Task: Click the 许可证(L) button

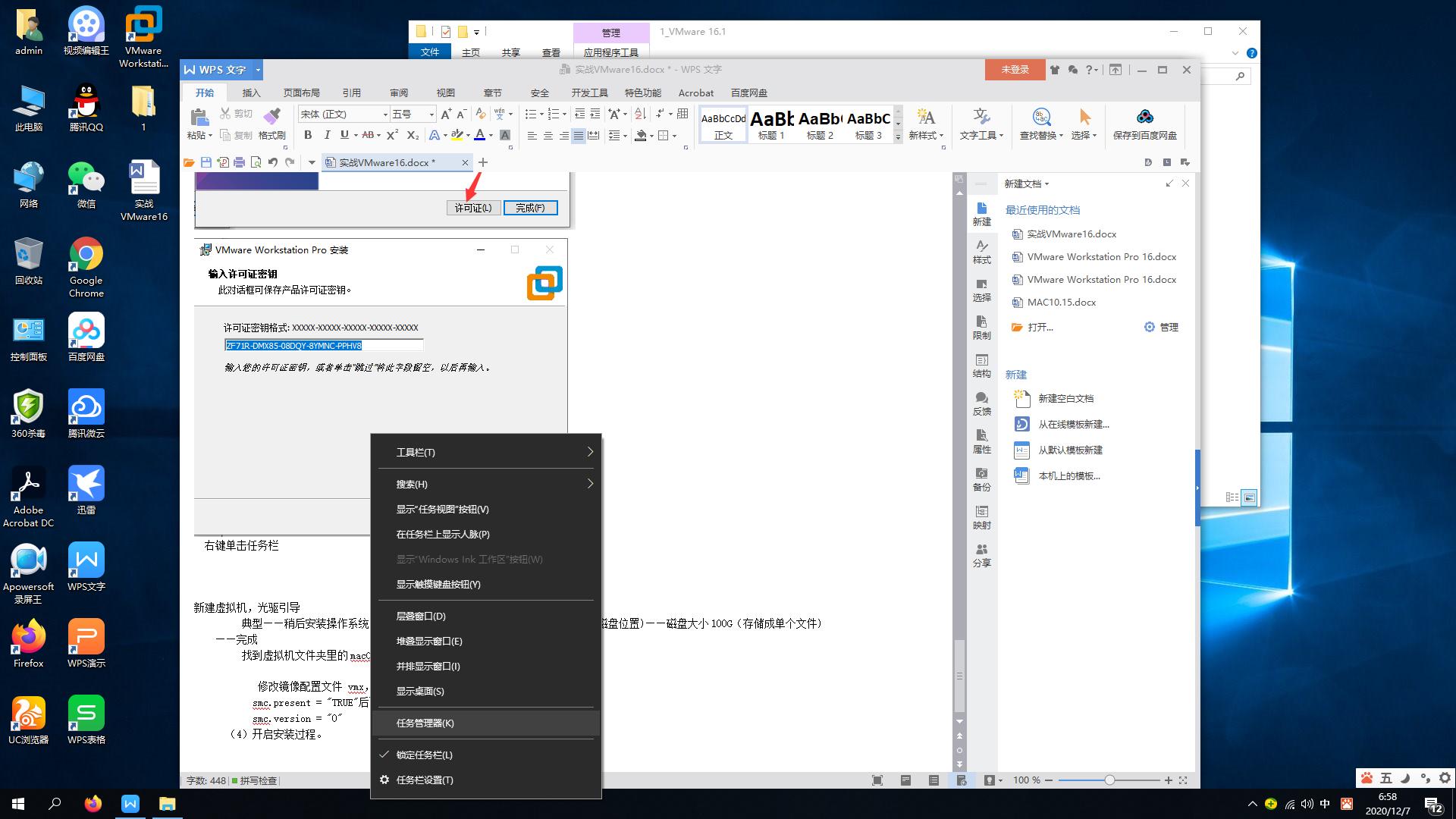Action: tap(473, 208)
